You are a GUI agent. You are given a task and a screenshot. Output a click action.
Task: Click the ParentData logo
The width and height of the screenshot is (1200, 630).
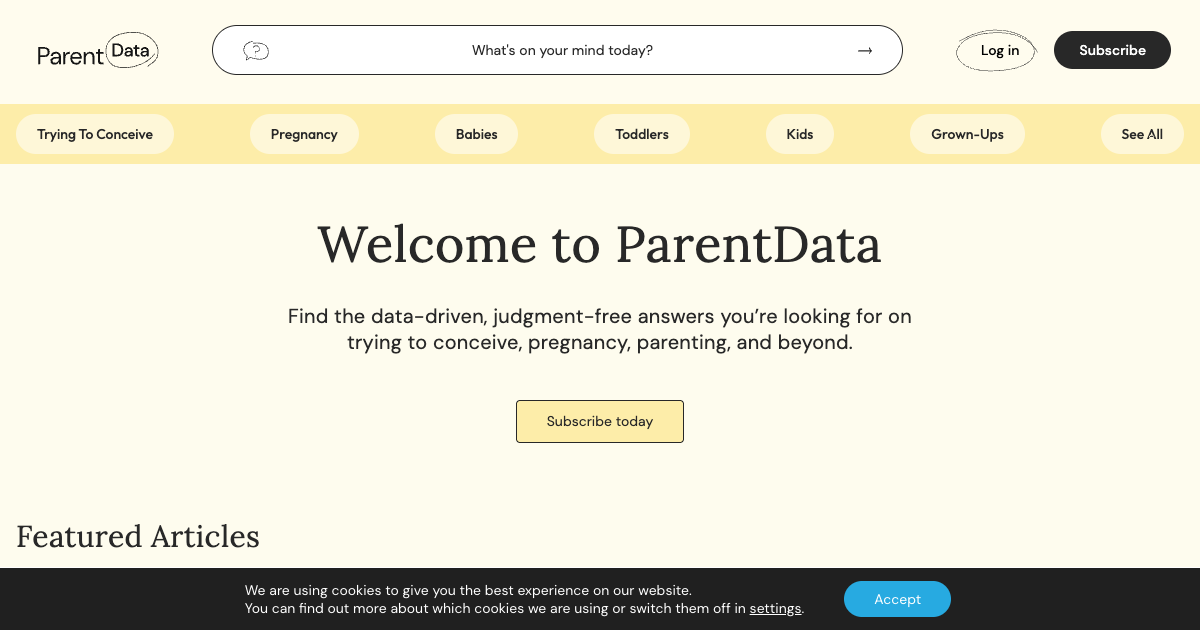97,50
